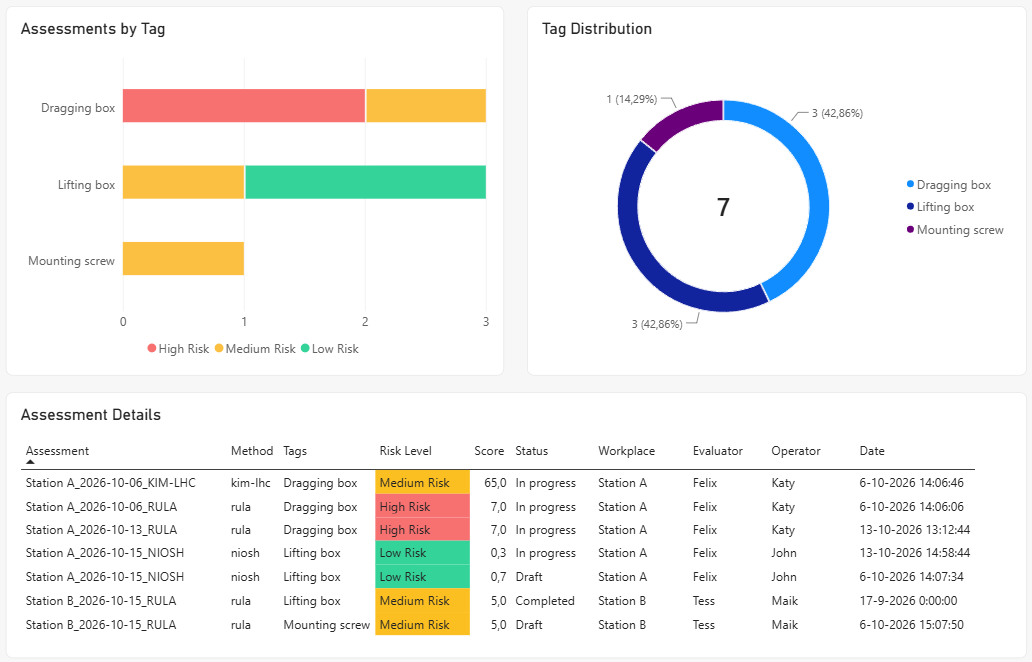Image resolution: width=1032 pixels, height=662 pixels.
Task: Click the 'Mounting screw' y-axis label in bar chart
Action: [x=71, y=261]
